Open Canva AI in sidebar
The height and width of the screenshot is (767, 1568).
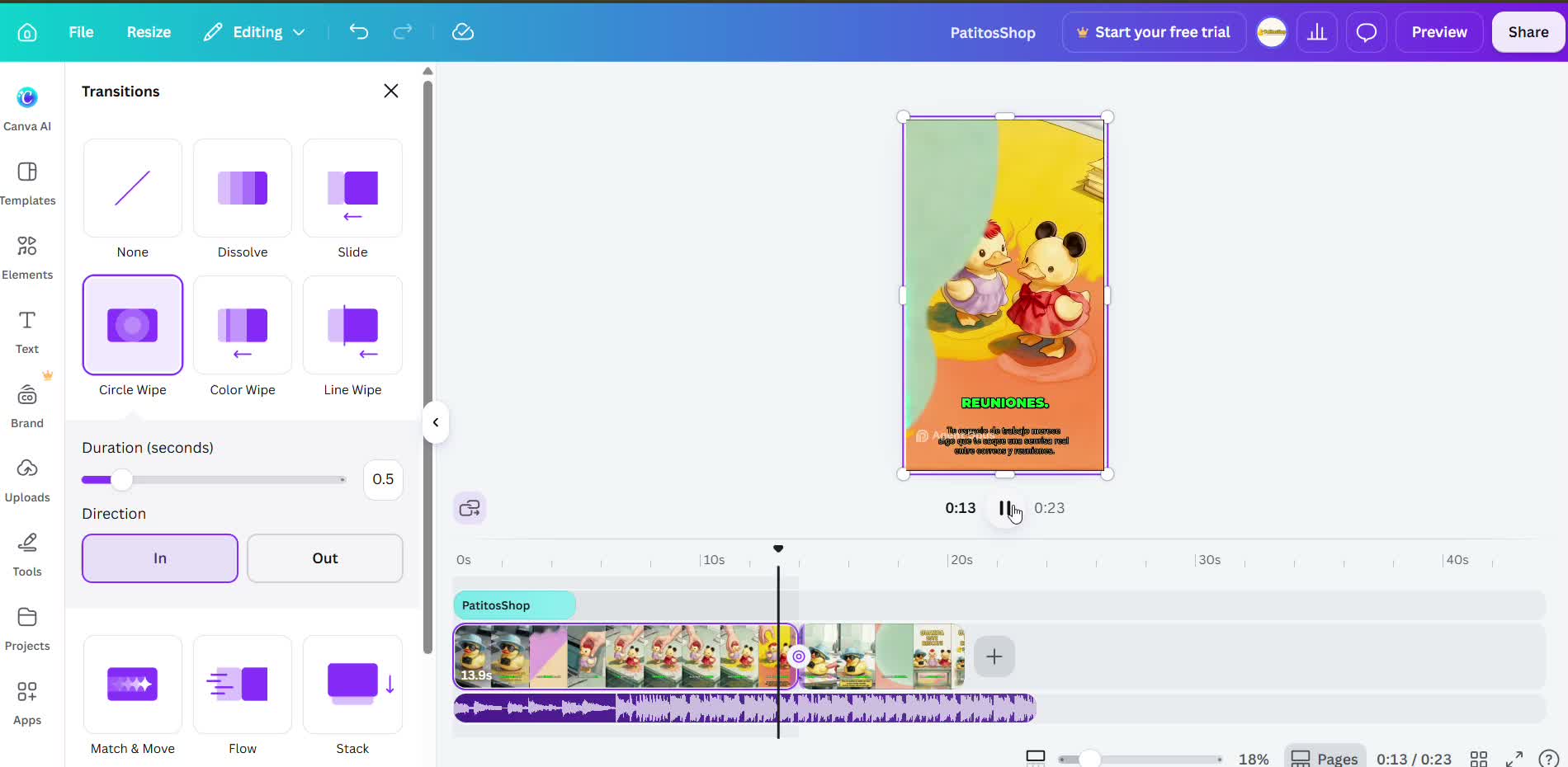pos(27,109)
